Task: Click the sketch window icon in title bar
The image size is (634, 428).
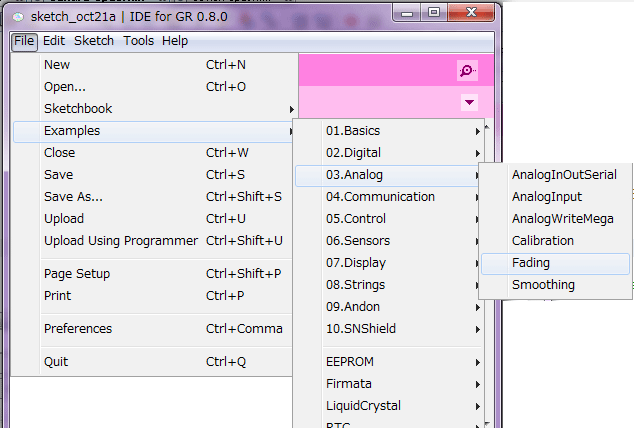Action: click(x=18, y=12)
